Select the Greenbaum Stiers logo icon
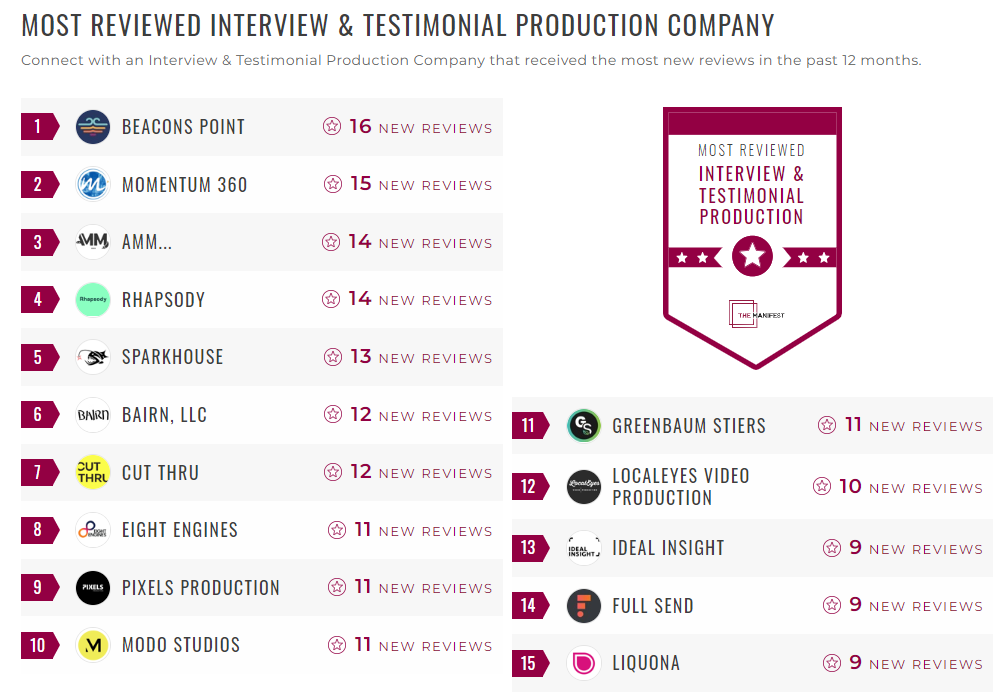The image size is (1001, 696). coord(584,426)
